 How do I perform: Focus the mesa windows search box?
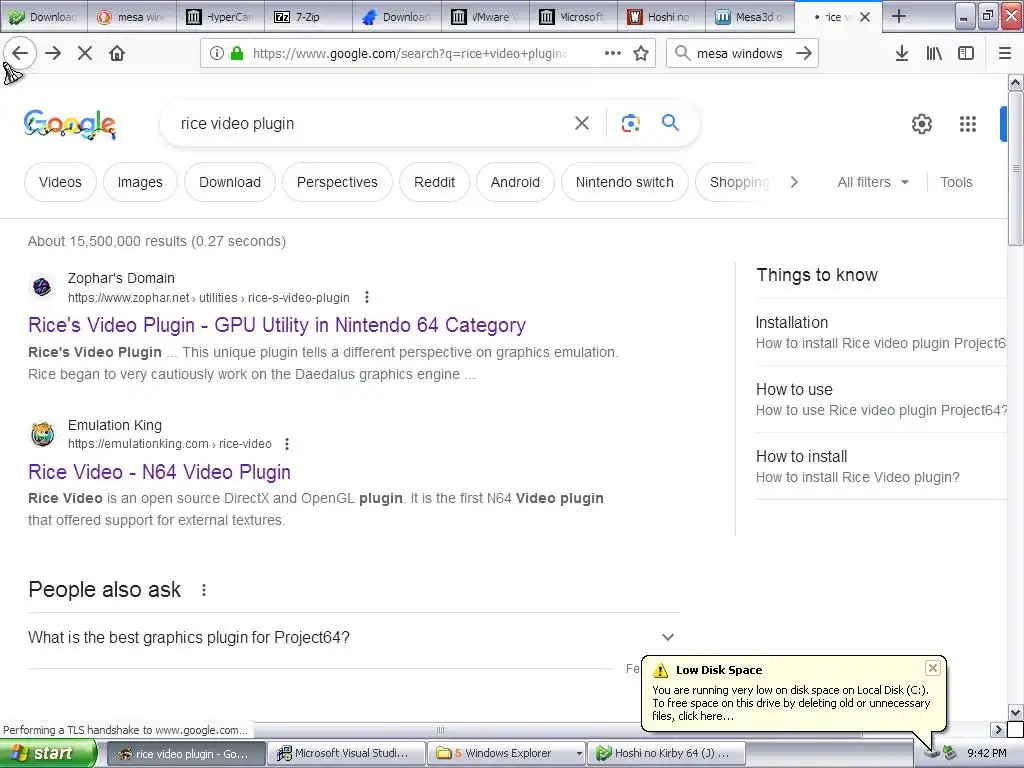(x=739, y=53)
